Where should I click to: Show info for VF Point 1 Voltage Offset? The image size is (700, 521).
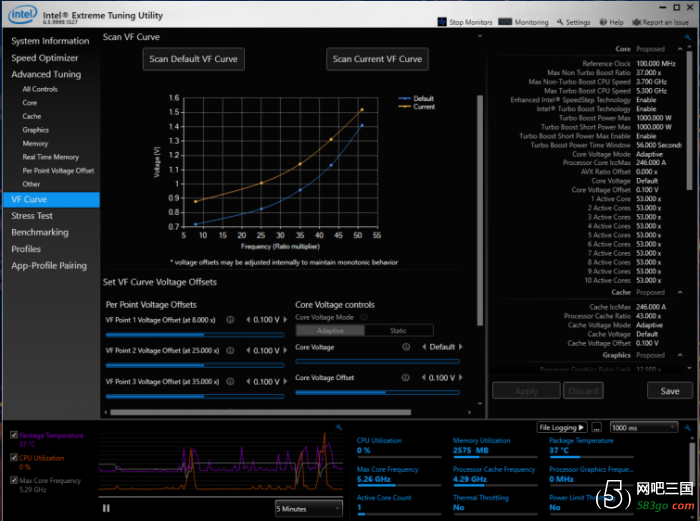(230, 320)
